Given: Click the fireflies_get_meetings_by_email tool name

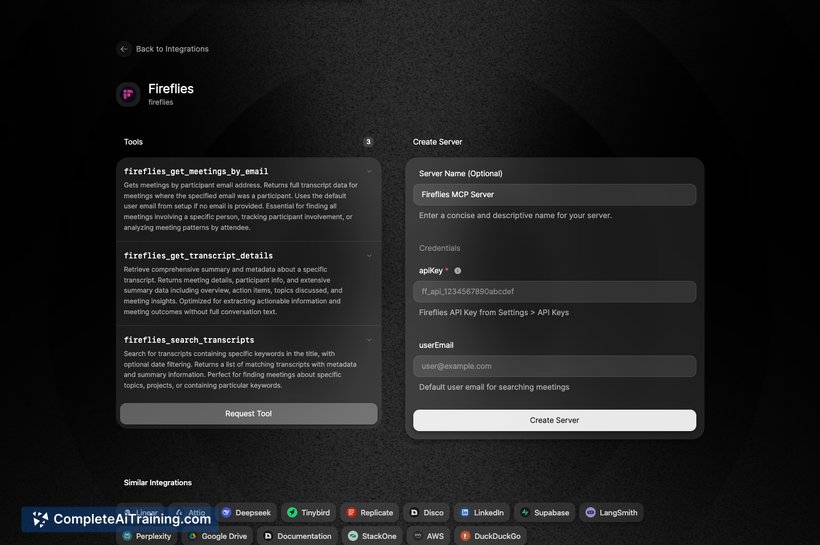Looking at the screenshot, I should pos(196,172).
